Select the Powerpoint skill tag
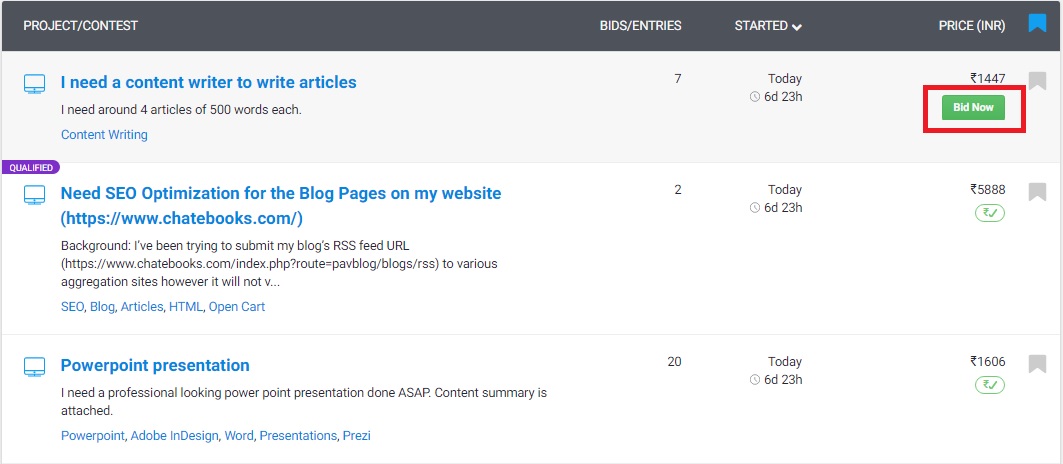 click(93, 436)
